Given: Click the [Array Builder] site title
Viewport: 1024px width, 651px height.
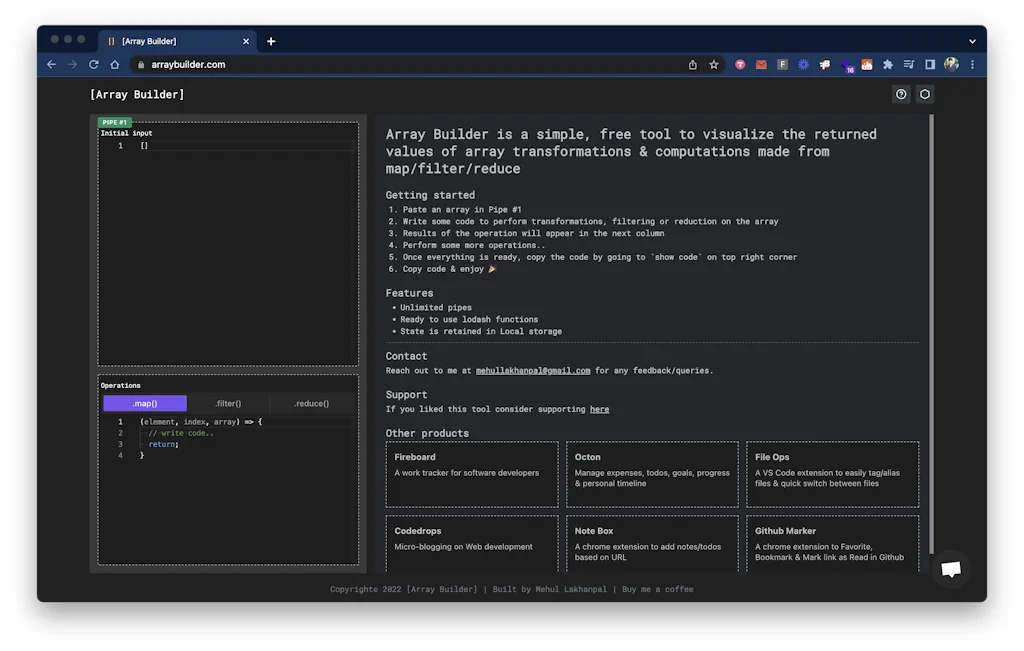Looking at the screenshot, I should pyautogui.click(x=137, y=95).
